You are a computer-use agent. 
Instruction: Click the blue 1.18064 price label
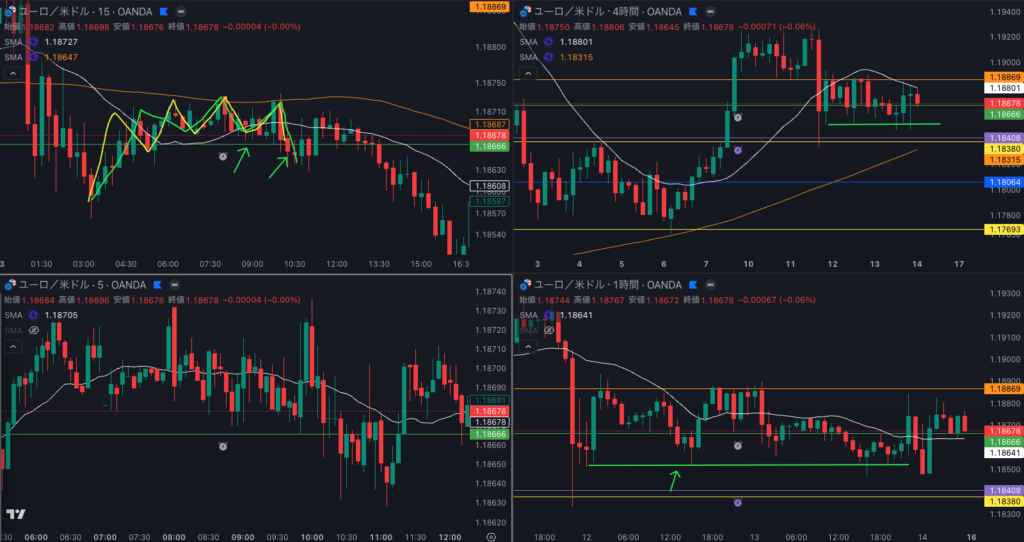coord(1003,182)
